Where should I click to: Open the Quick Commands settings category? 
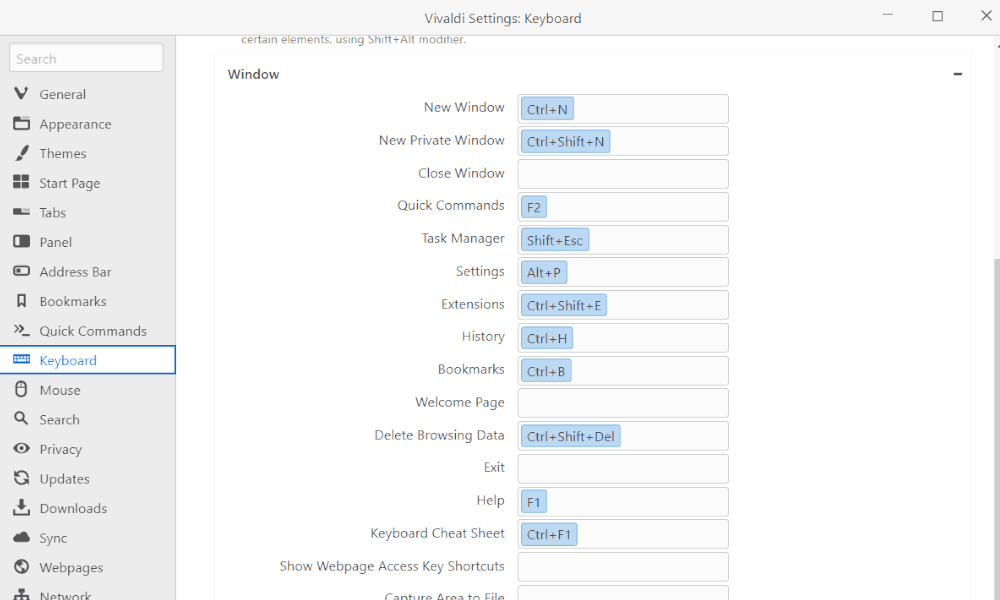(92, 331)
